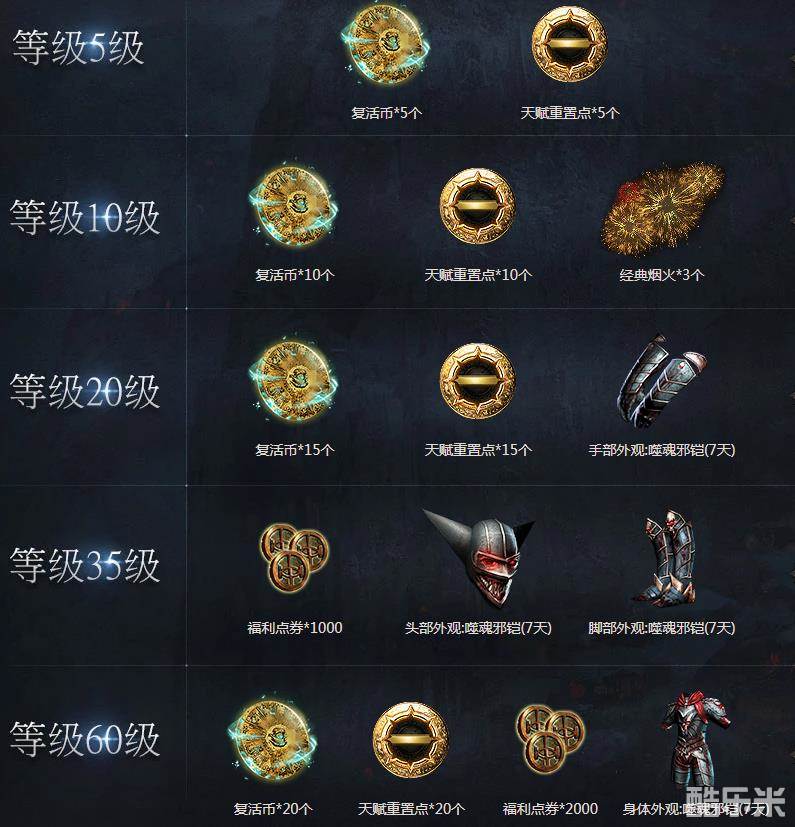Click the level 5 resurrection coin icon
Viewport: 795px width, 827px height.
(385, 45)
